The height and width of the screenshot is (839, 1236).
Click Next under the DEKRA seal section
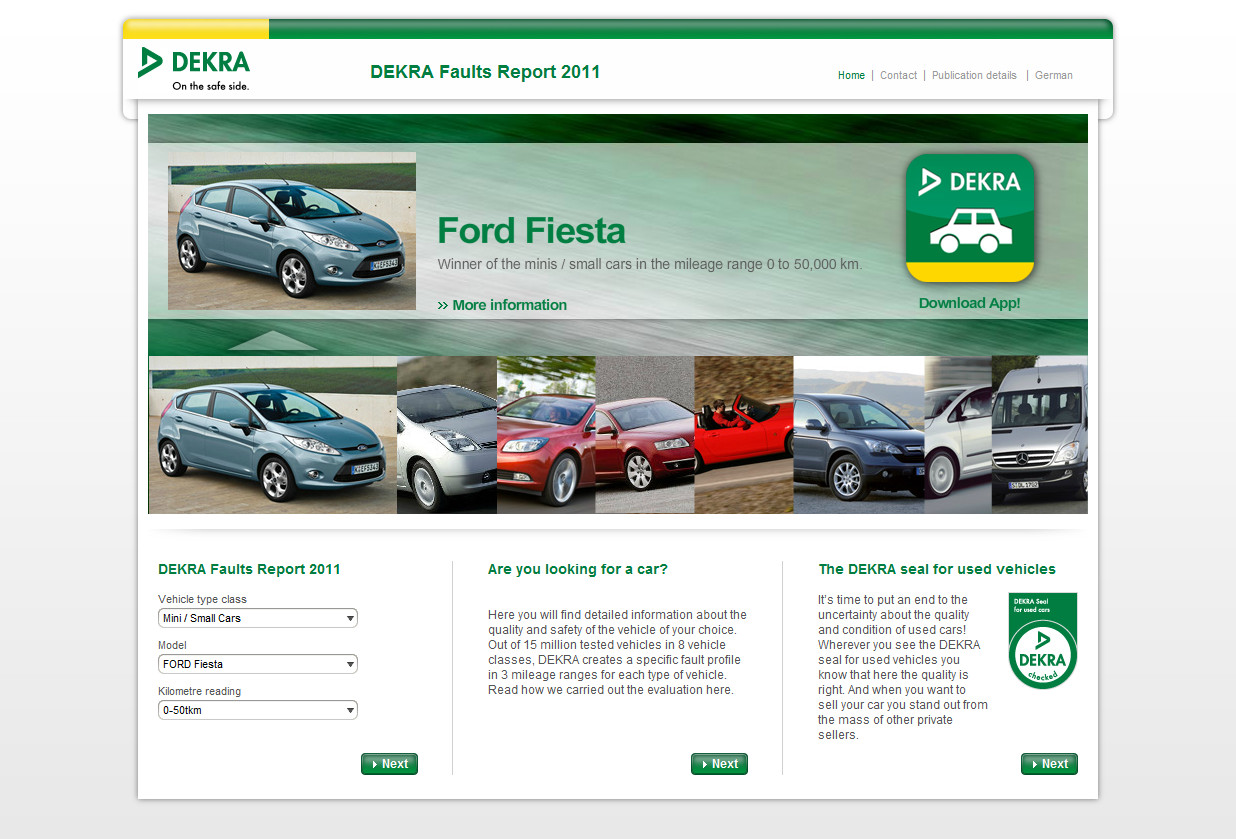(1049, 764)
